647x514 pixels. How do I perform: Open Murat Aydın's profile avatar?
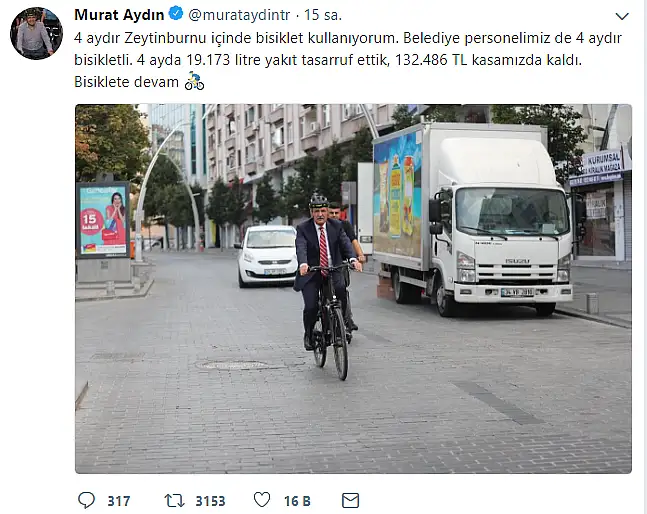click(36, 33)
